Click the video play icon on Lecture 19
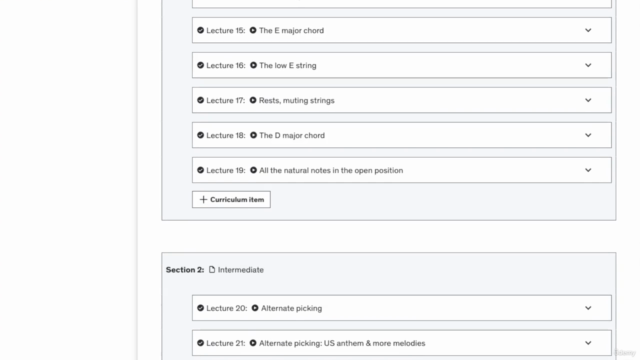Screen dimensions: 640x360 point(253,170)
